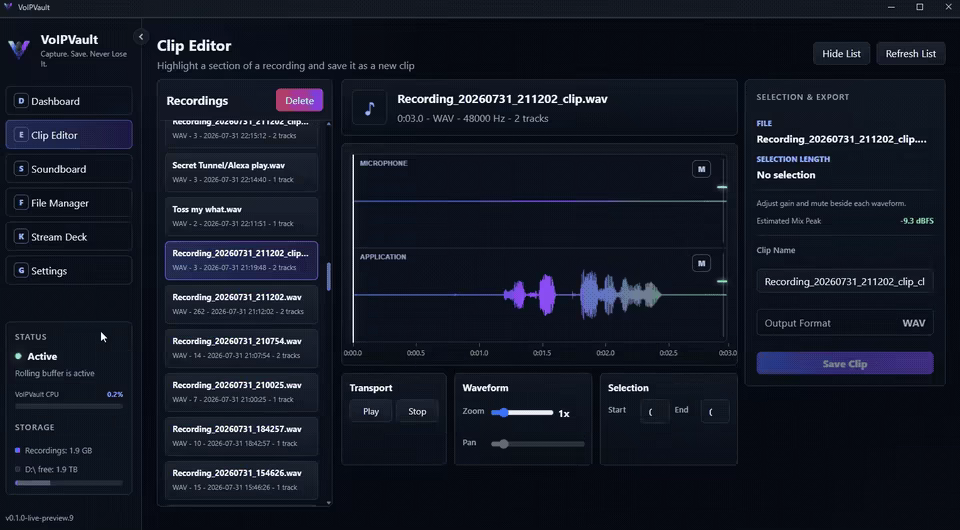Collapse the sidebar with the chevron button
Screen dimensions: 960x530
(141, 37)
